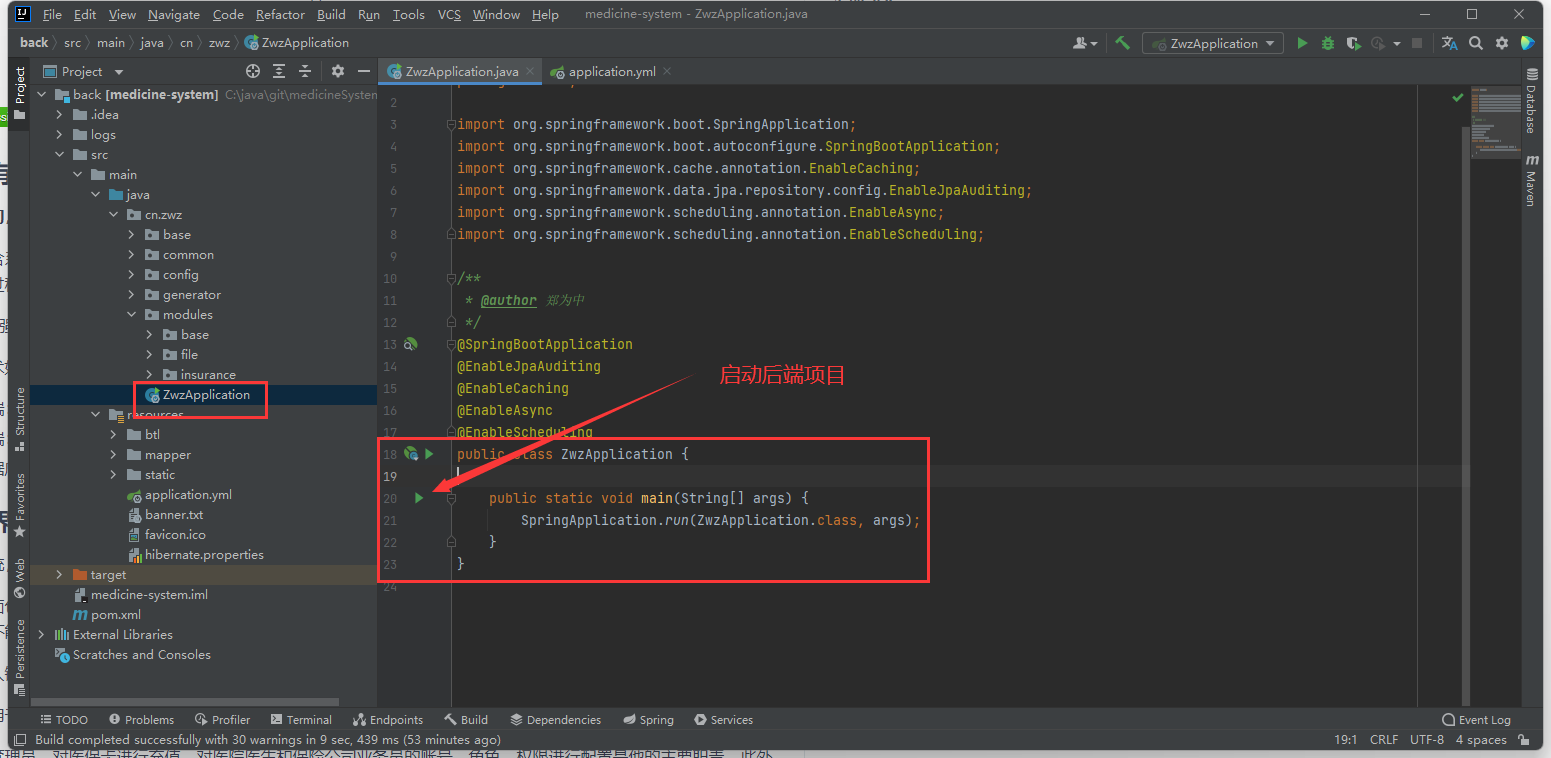Click read-only lock icon in status bar
Screen dimensions: 1551x758
pyautogui.click(x=1524, y=740)
